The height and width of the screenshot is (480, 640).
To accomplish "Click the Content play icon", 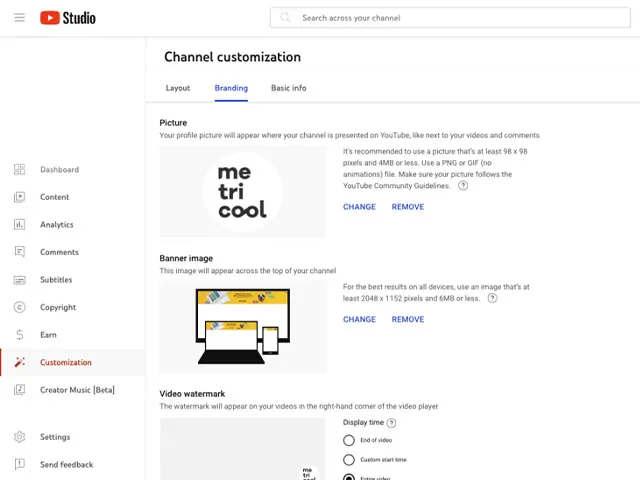I will (x=19, y=197).
